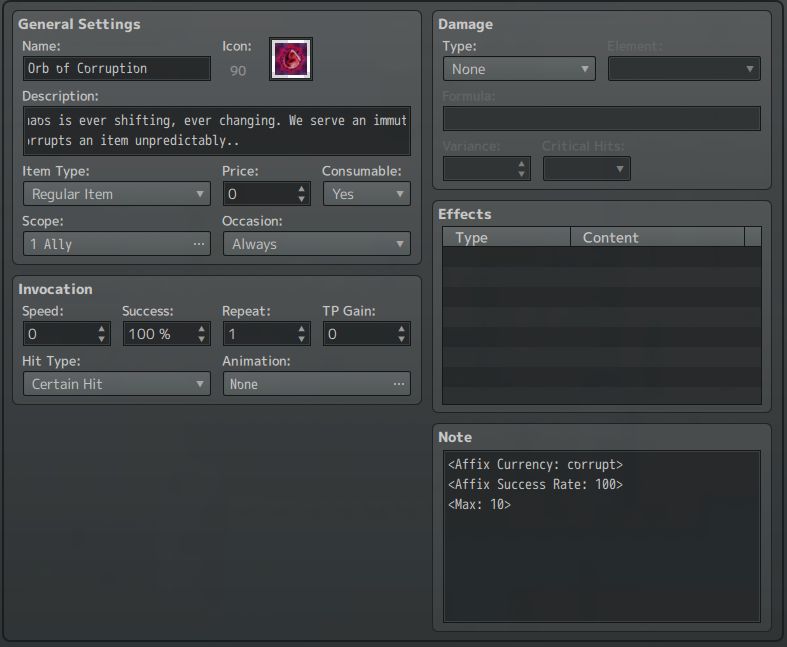The image size is (787, 647).
Task: Increase the Speed value
Action: (x=102, y=328)
